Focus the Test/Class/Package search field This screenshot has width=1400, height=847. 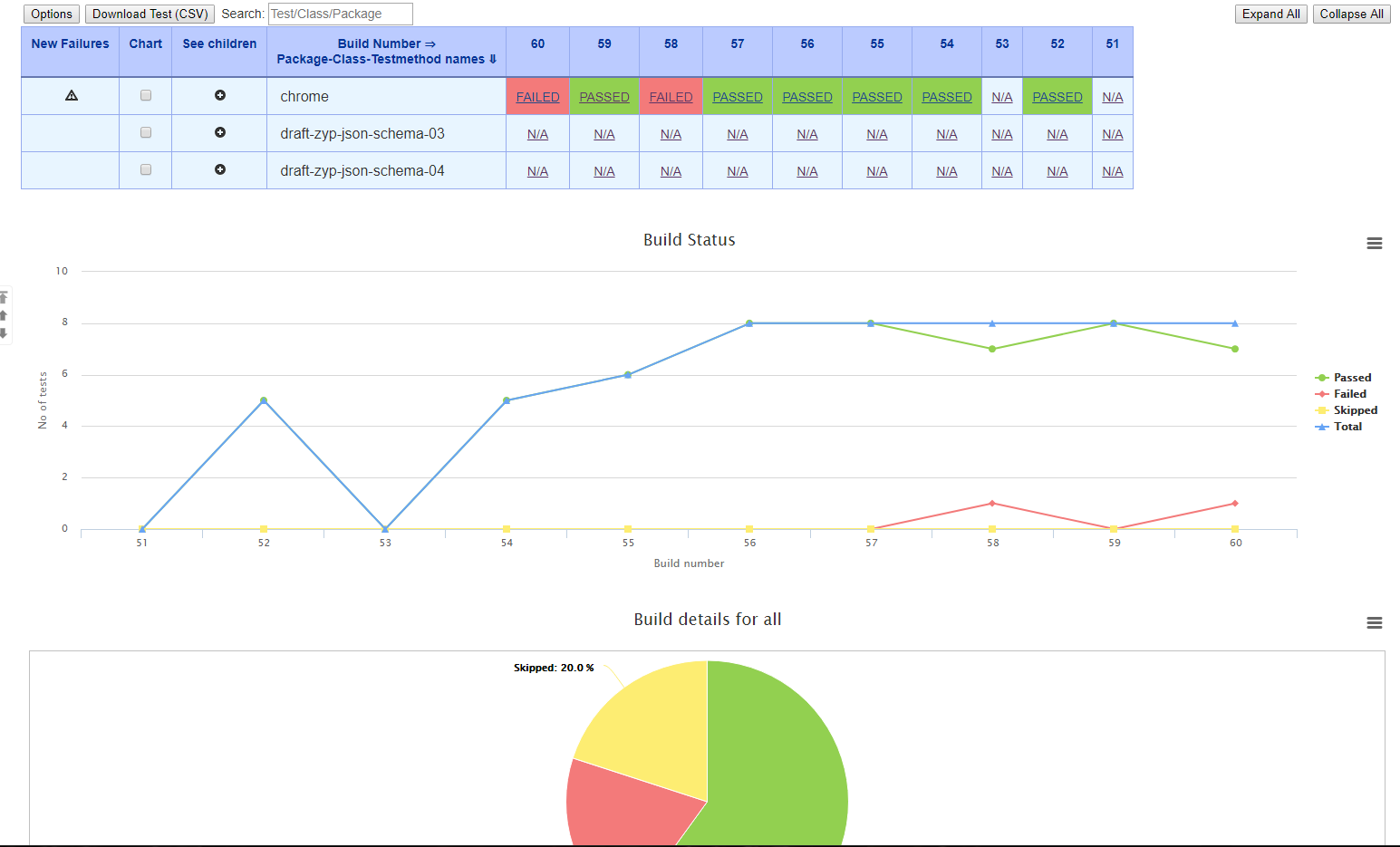pos(341,14)
